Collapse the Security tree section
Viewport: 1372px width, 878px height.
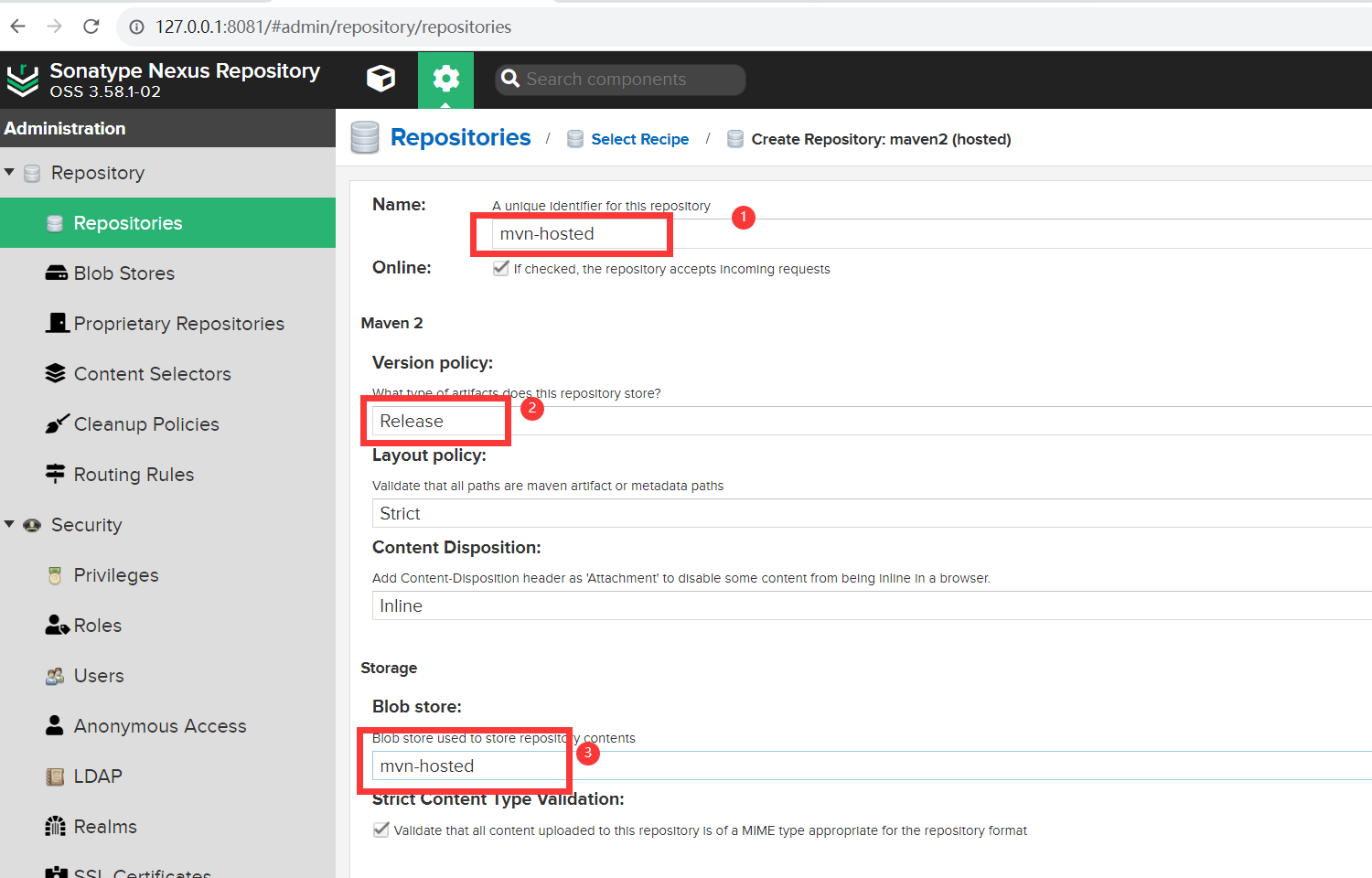(9, 524)
